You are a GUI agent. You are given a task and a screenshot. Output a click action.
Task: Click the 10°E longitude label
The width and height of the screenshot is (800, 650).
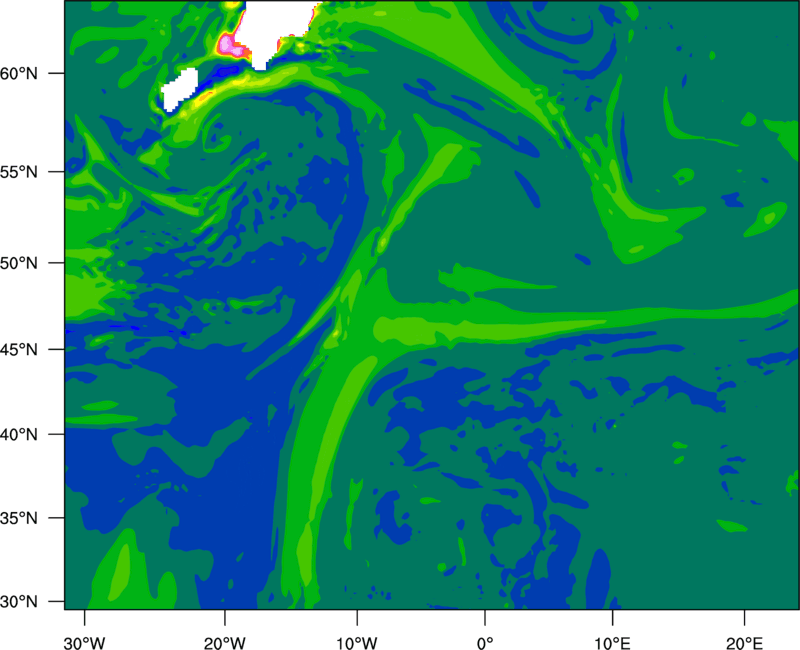(x=612, y=643)
